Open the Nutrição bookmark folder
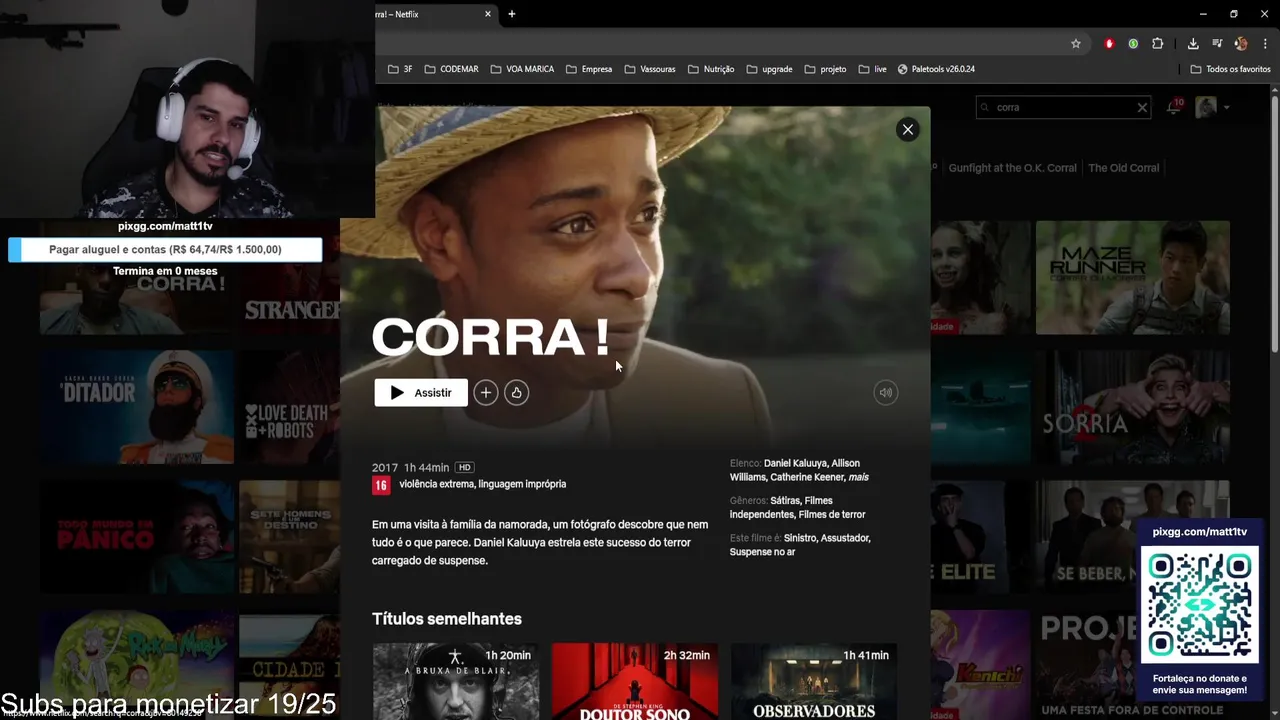1280x720 pixels. [x=711, y=69]
